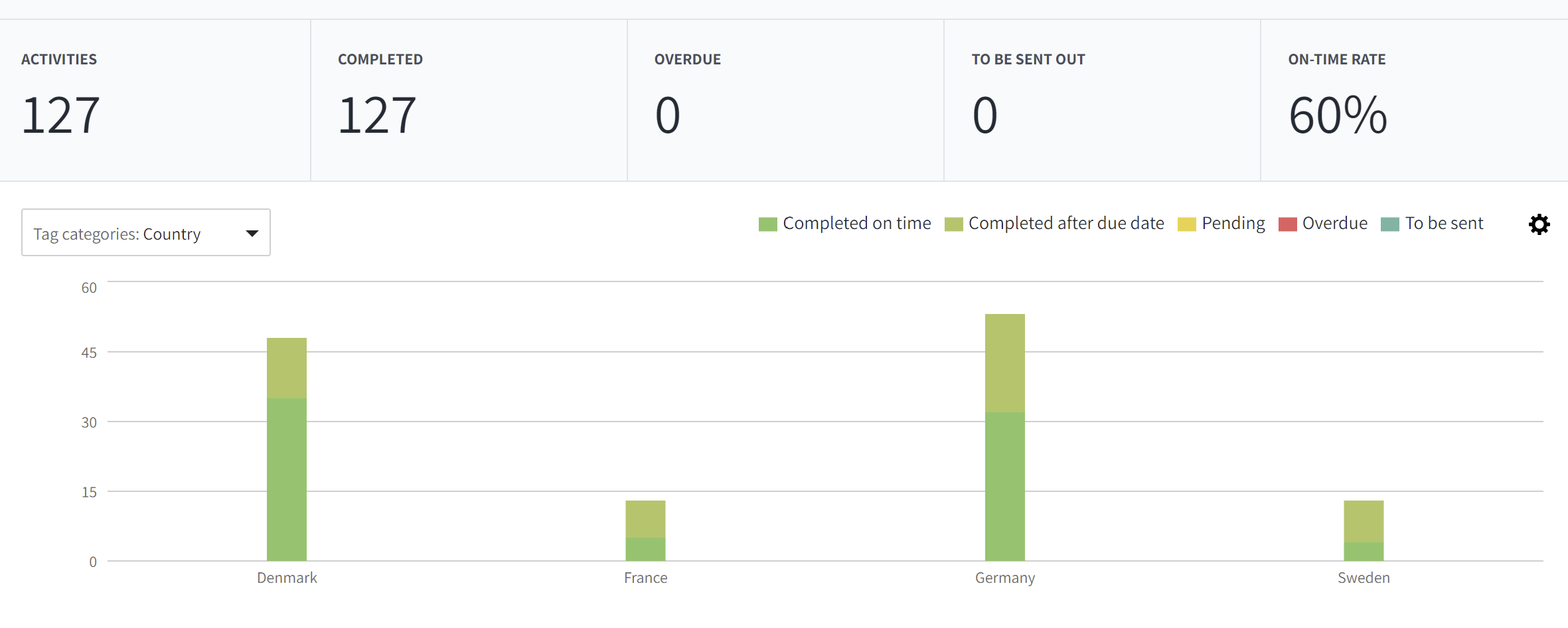Open the To Be Sent Out card
This screenshot has height=628, width=1568.
pyautogui.click(x=1102, y=100)
